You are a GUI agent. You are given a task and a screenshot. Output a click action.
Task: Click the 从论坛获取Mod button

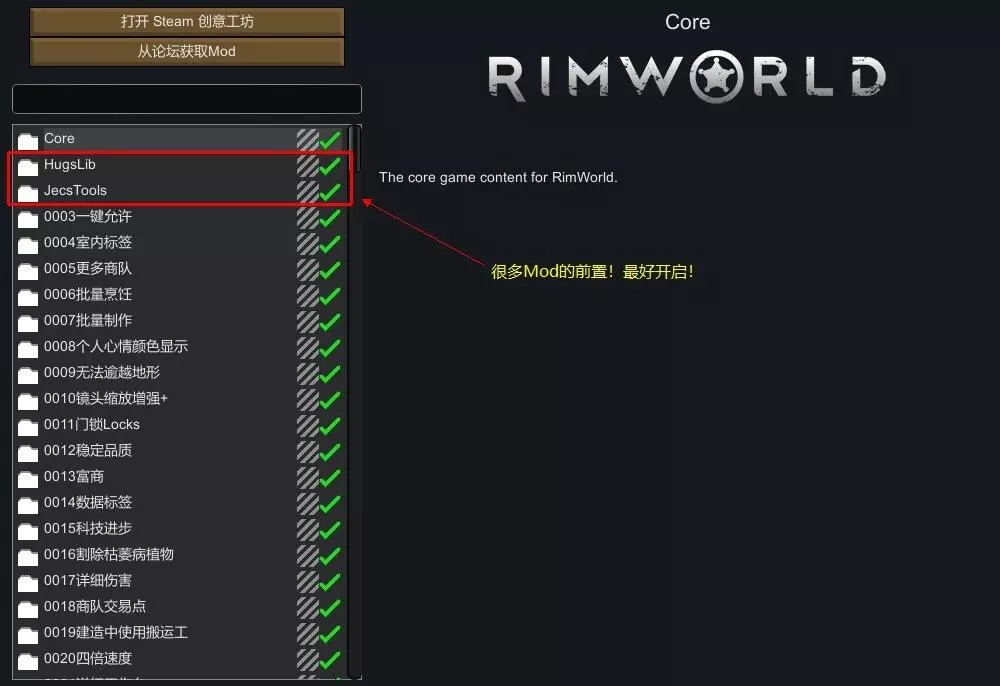(x=187, y=52)
